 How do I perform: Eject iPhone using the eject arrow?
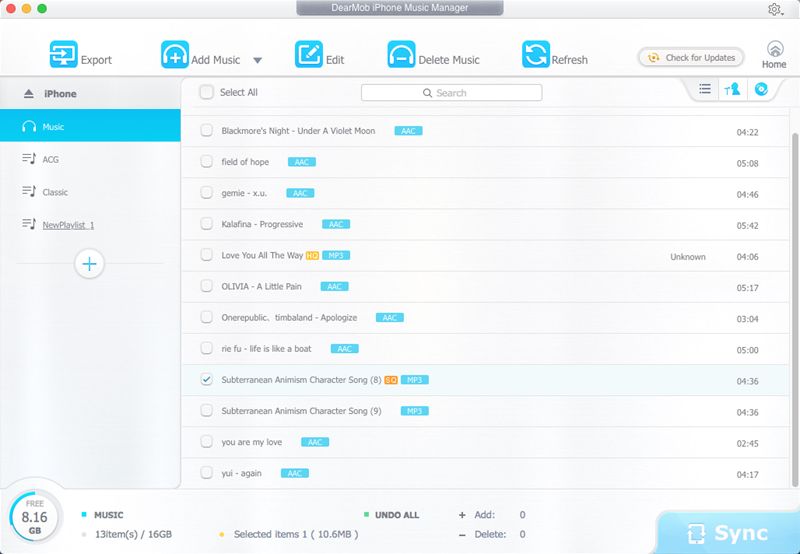coord(28,94)
